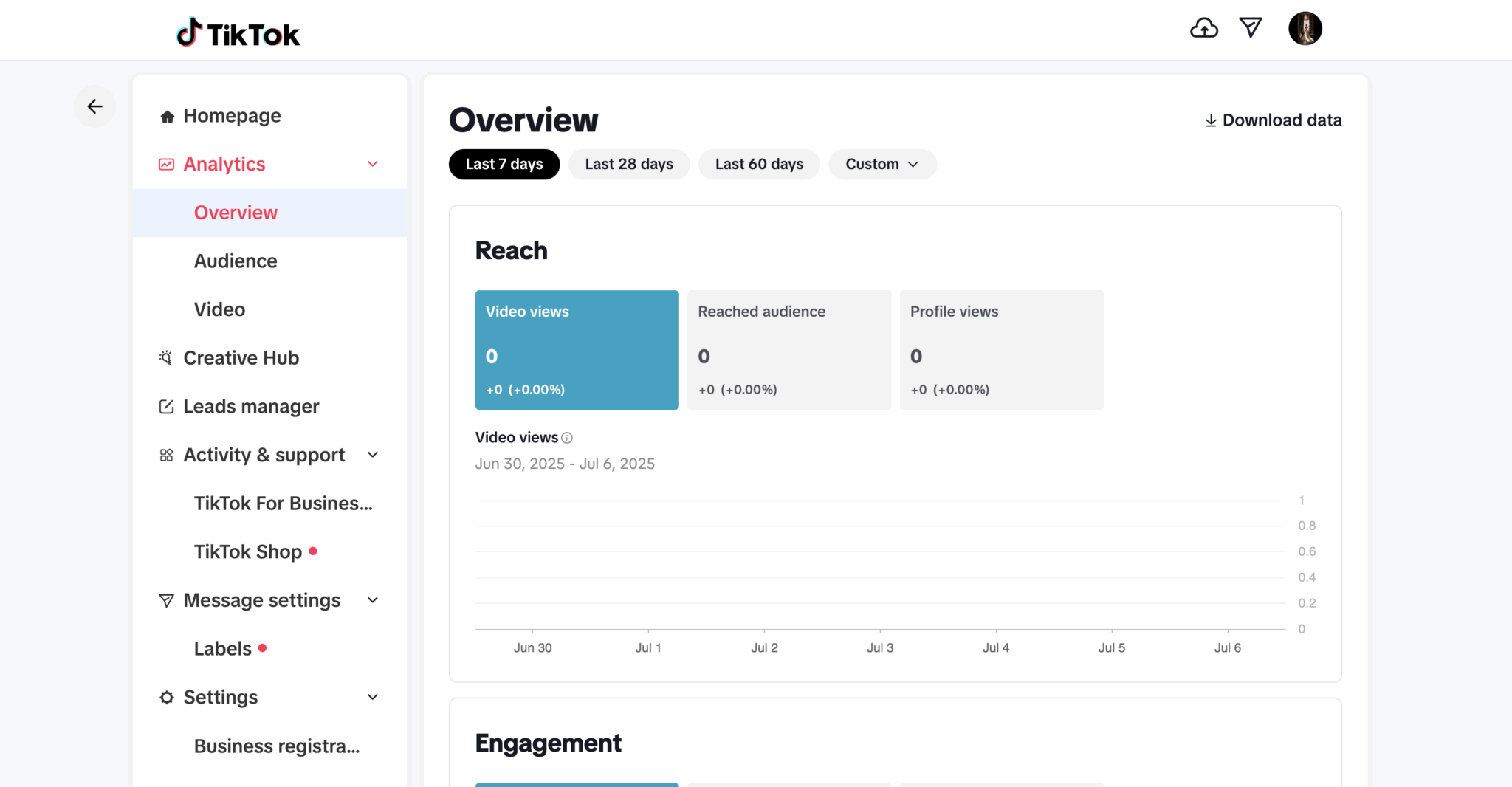Open Leads manager in sidebar
Screen dimensions: 1512x787
tap(250, 406)
